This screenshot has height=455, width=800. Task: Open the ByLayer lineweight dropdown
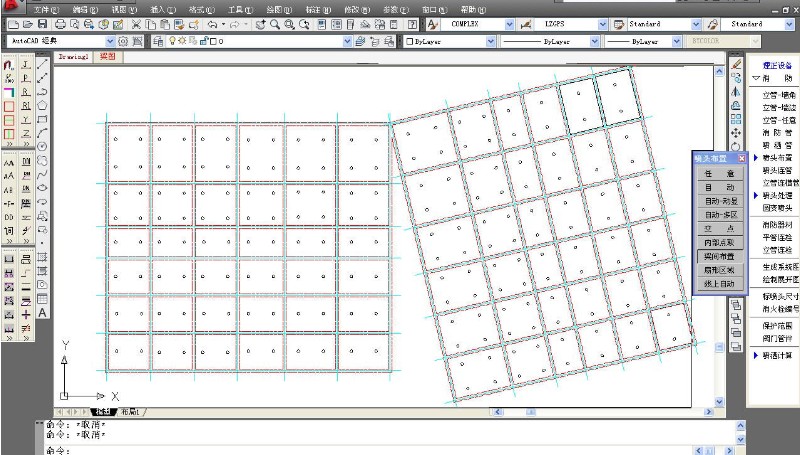coord(677,41)
